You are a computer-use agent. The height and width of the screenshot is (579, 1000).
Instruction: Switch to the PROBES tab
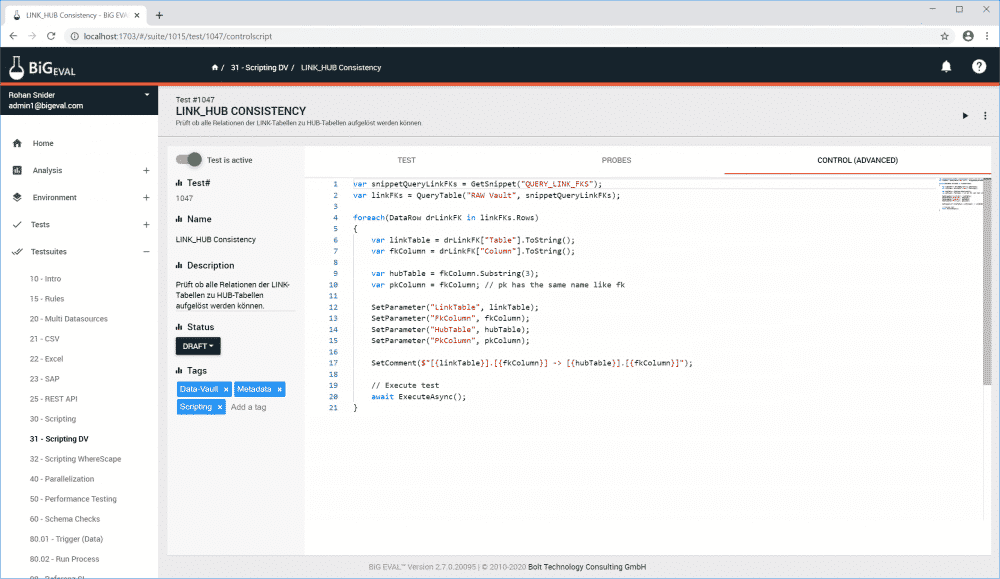point(616,159)
